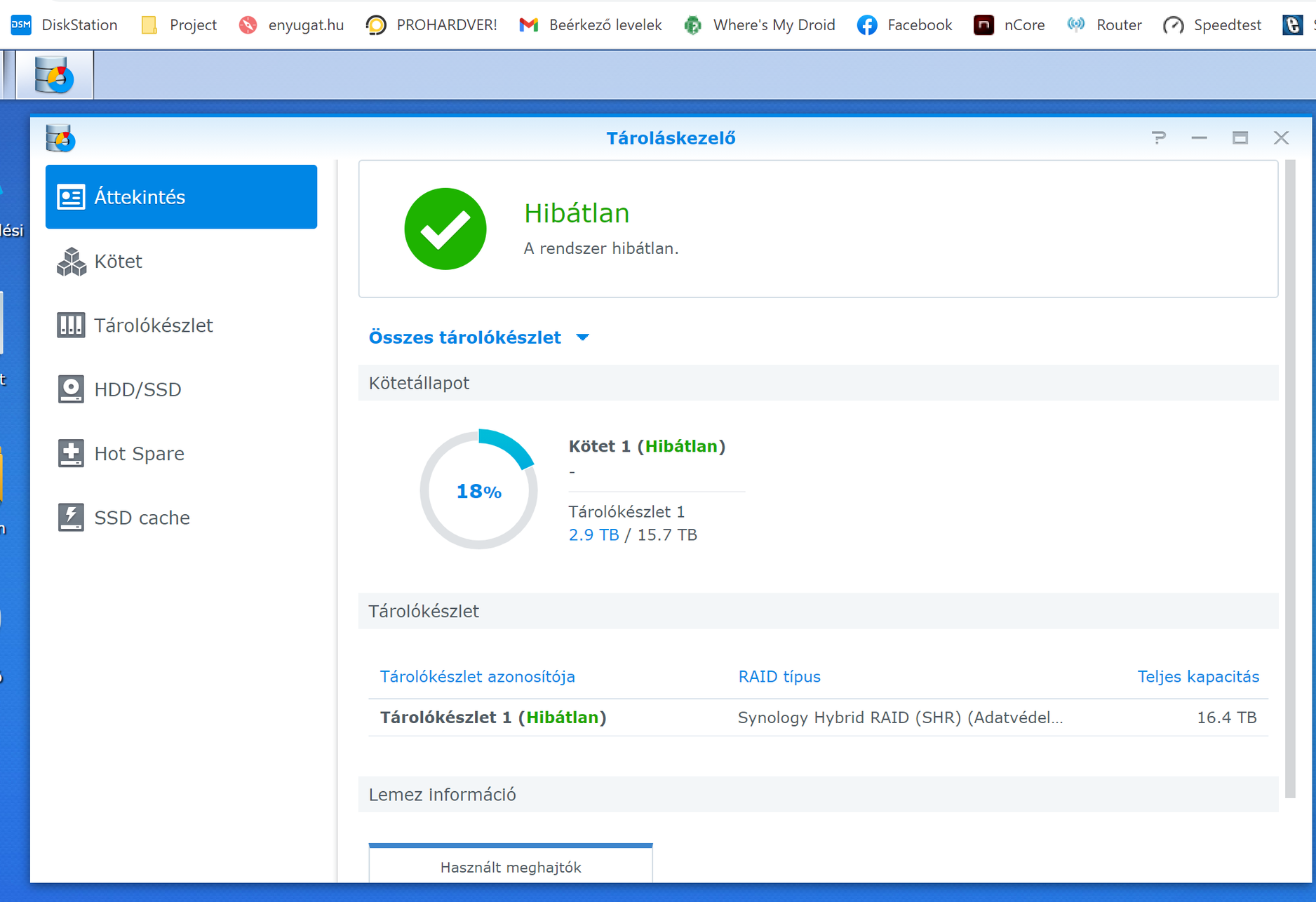1316x902 pixels.
Task: Click the HDD/SSD disk icon
Action: [71, 389]
